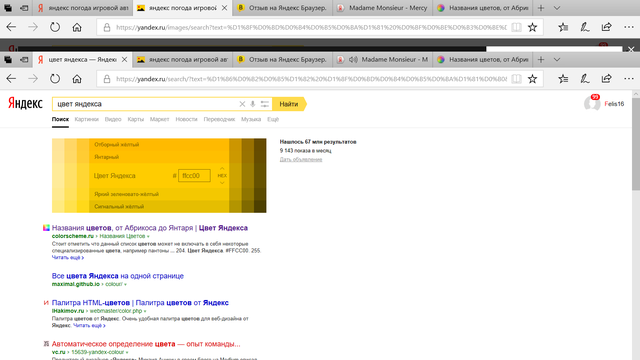The width and height of the screenshot is (640, 360).
Task: Open web notes pen in front window
Action: coord(585,79)
